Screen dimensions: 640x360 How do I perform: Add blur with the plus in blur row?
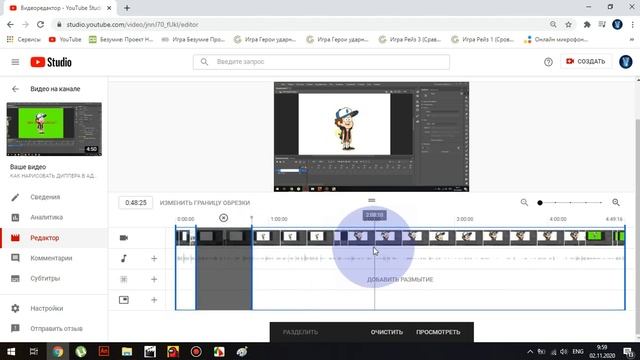tap(154, 279)
